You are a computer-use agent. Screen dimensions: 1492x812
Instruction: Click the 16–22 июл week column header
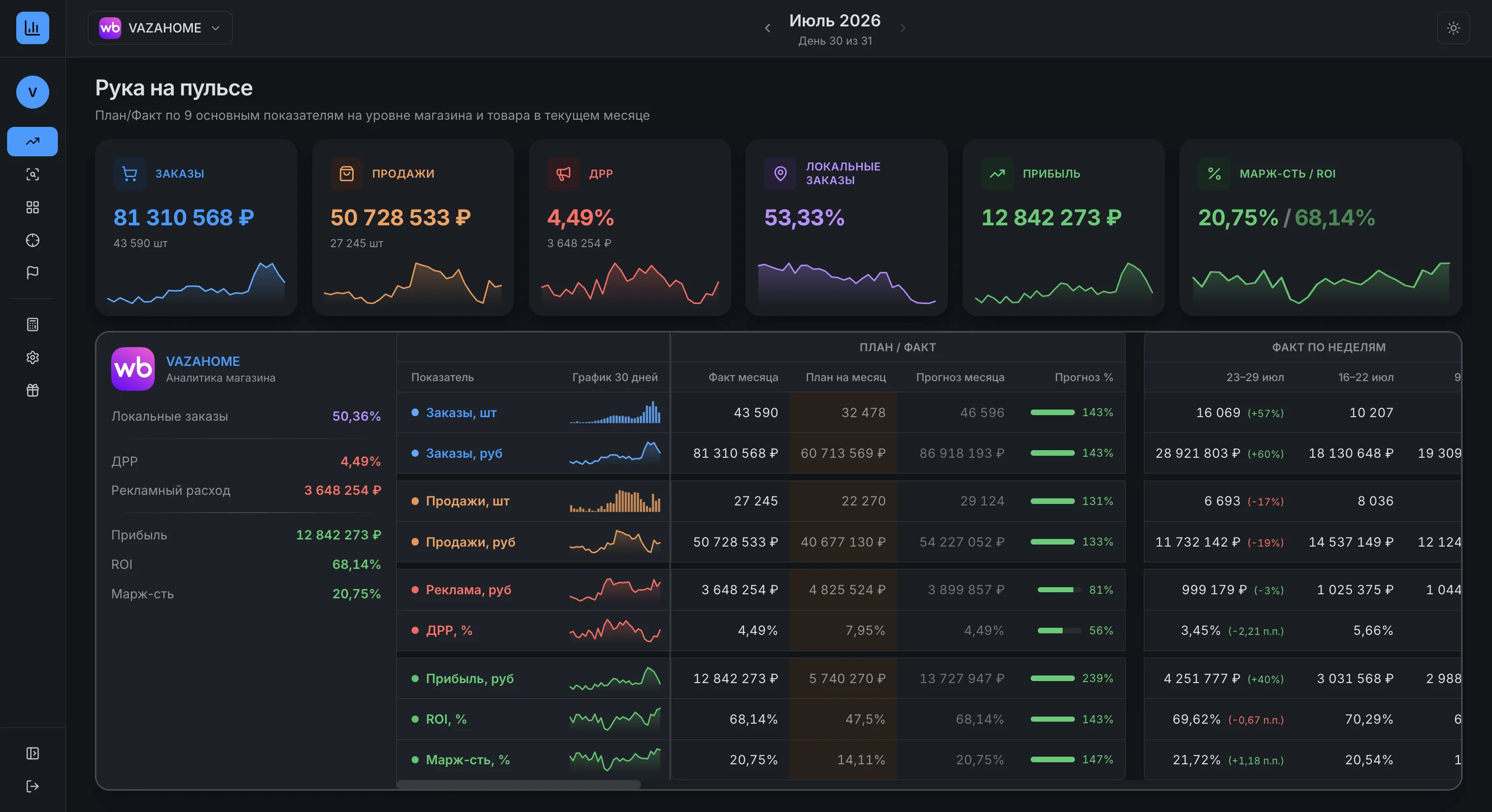click(x=1365, y=377)
